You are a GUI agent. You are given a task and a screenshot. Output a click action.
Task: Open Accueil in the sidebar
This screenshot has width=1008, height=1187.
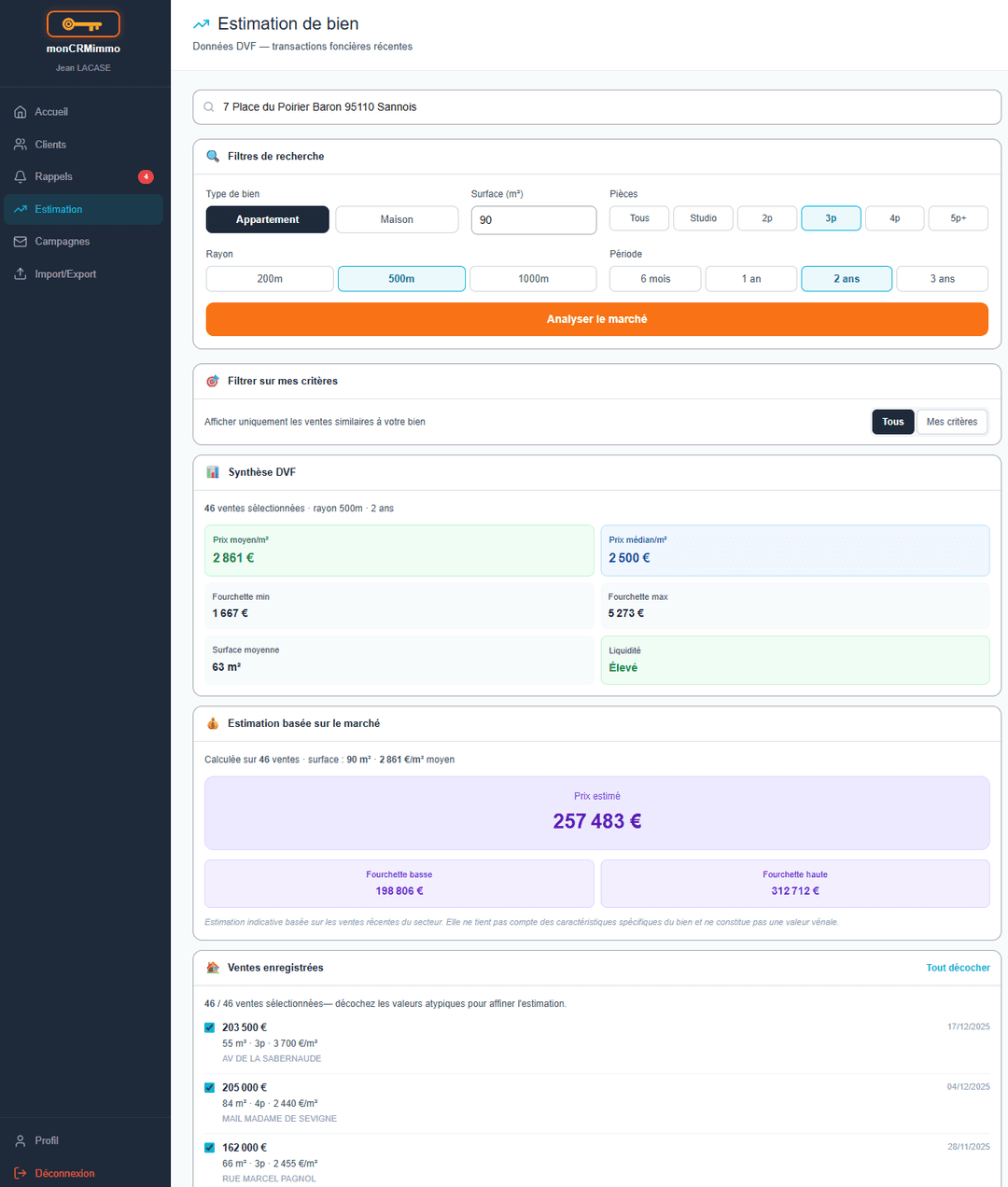83,112
